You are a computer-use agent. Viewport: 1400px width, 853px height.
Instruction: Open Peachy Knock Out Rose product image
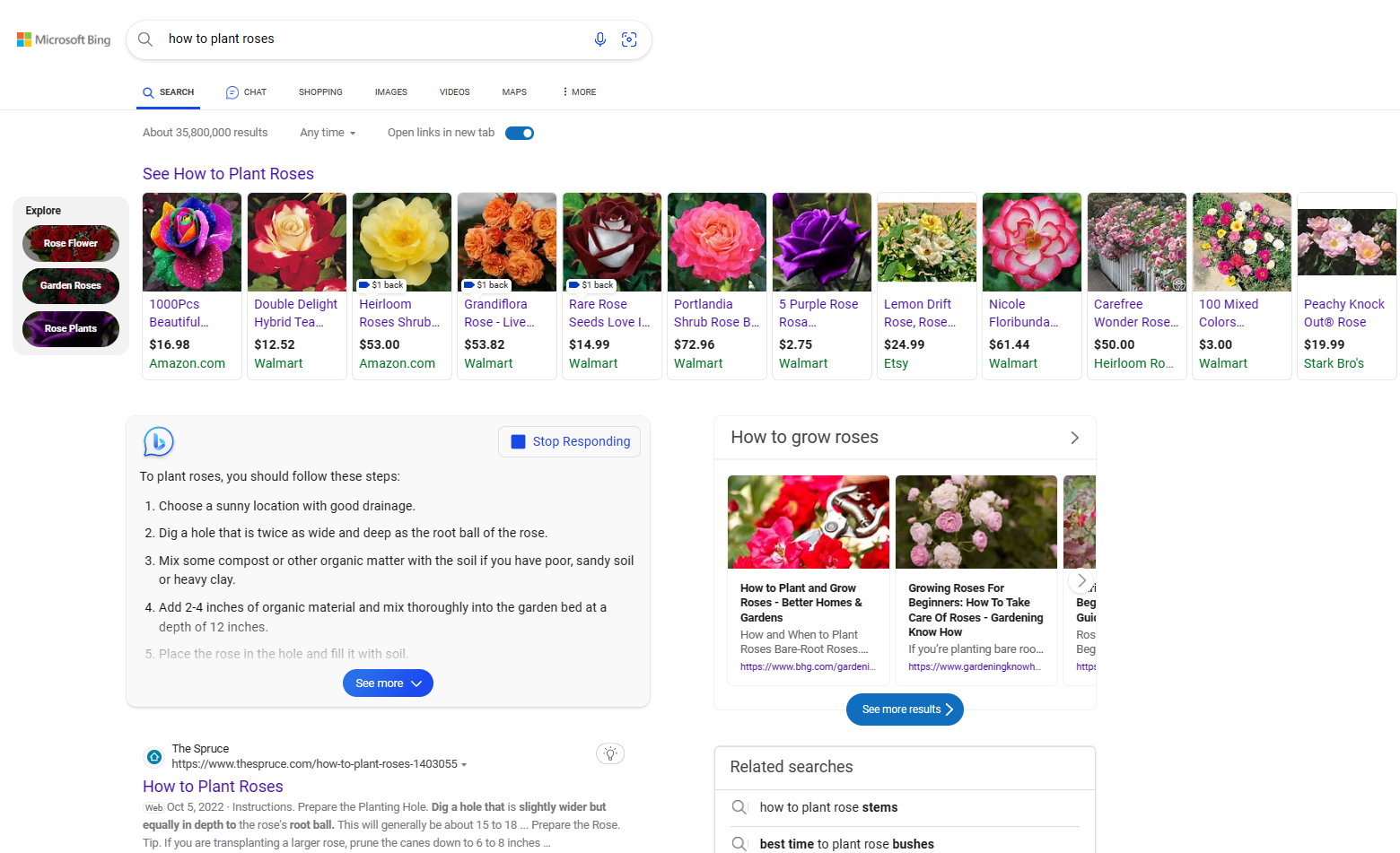point(1347,242)
